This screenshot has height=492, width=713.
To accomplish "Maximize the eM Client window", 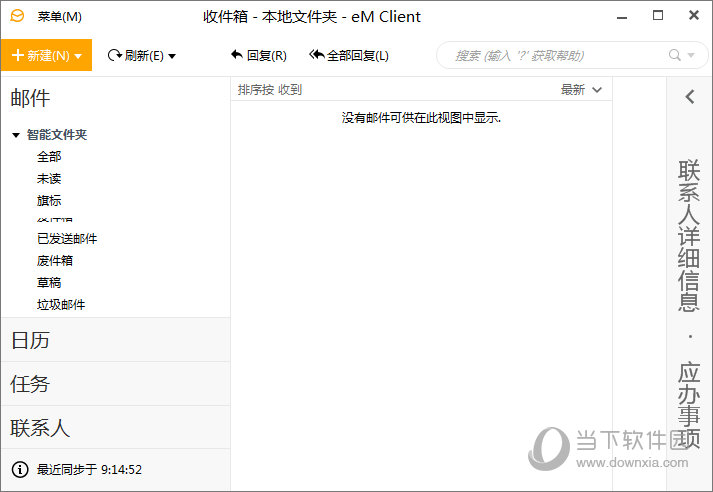I will pyautogui.click(x=658, y=15).
